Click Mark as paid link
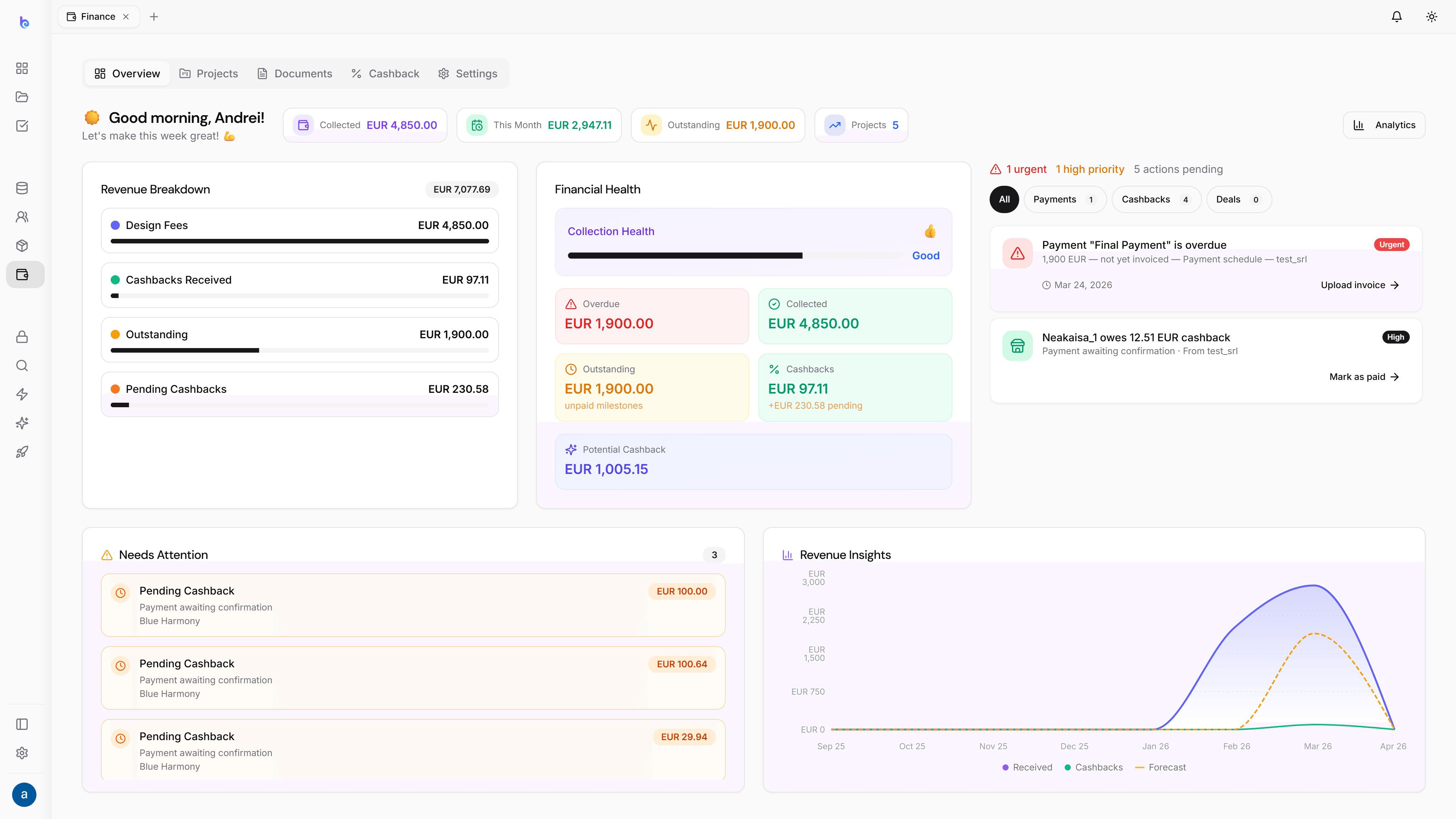1456x819 pixels. click(1365, 377)
